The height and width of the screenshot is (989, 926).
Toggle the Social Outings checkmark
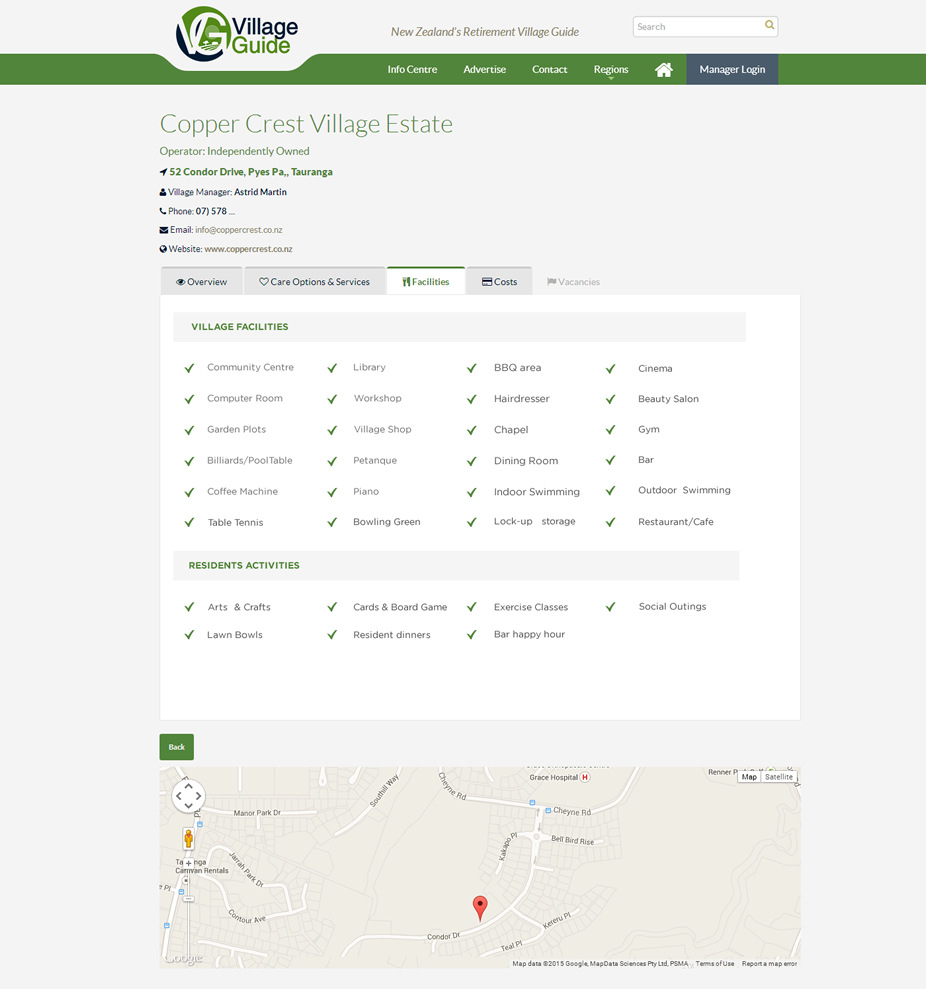click(x=611, y=606)
